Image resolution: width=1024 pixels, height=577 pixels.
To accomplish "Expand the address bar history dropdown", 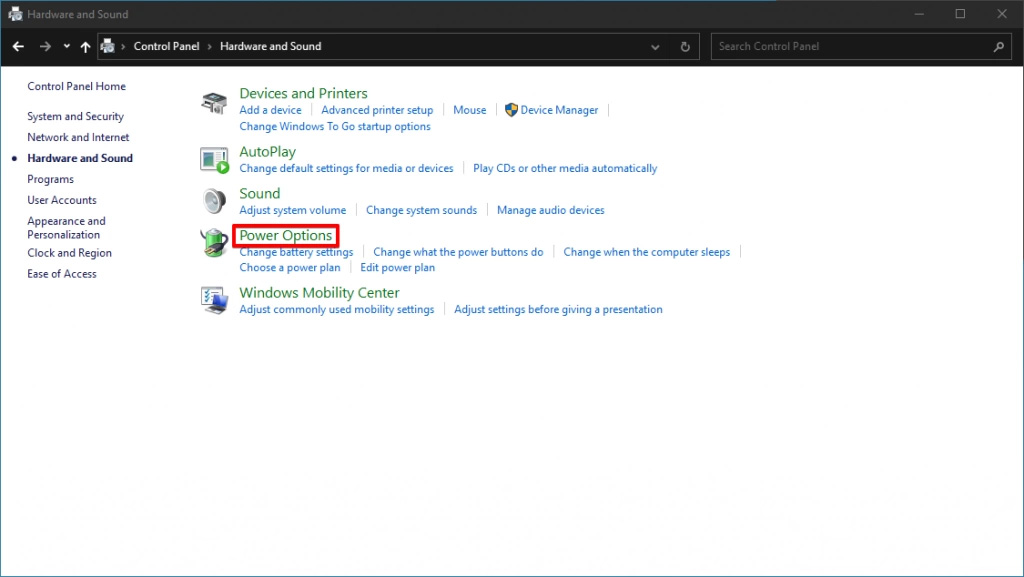I will pyautogui.click(x=655, y=47).
